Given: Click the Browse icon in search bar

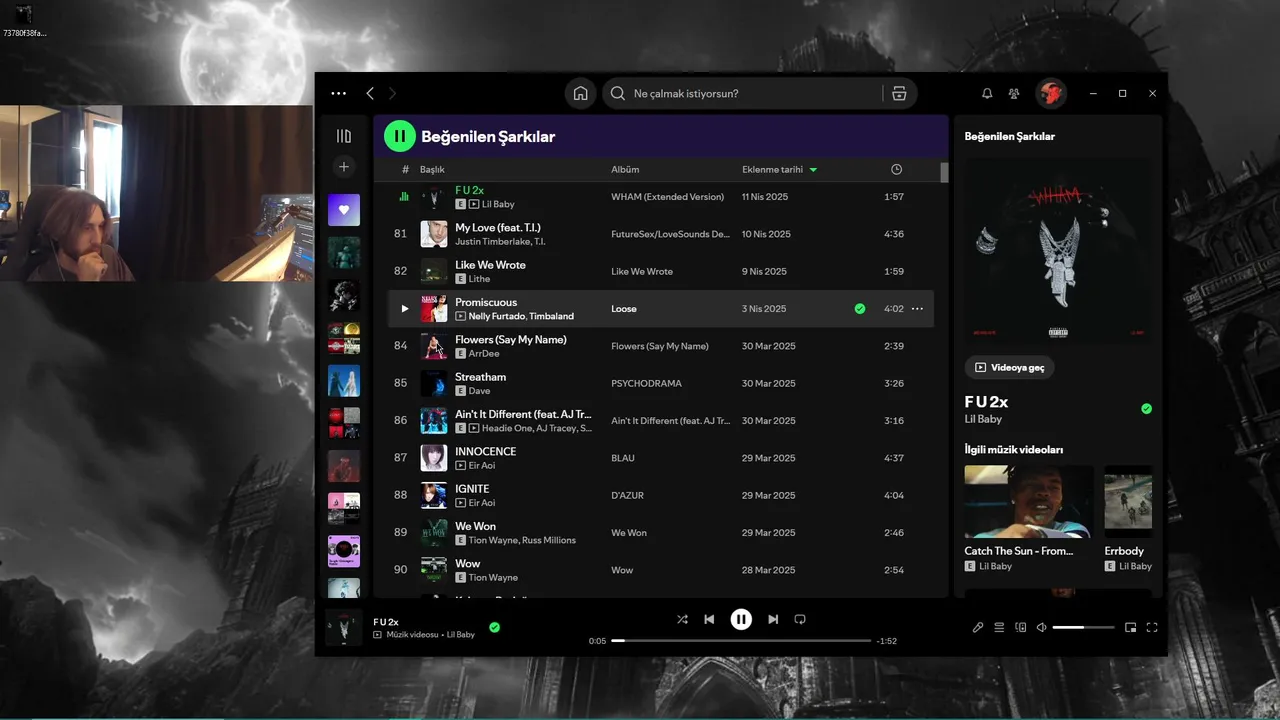Looking at the screenshot, I should click(x=899, y=93).
